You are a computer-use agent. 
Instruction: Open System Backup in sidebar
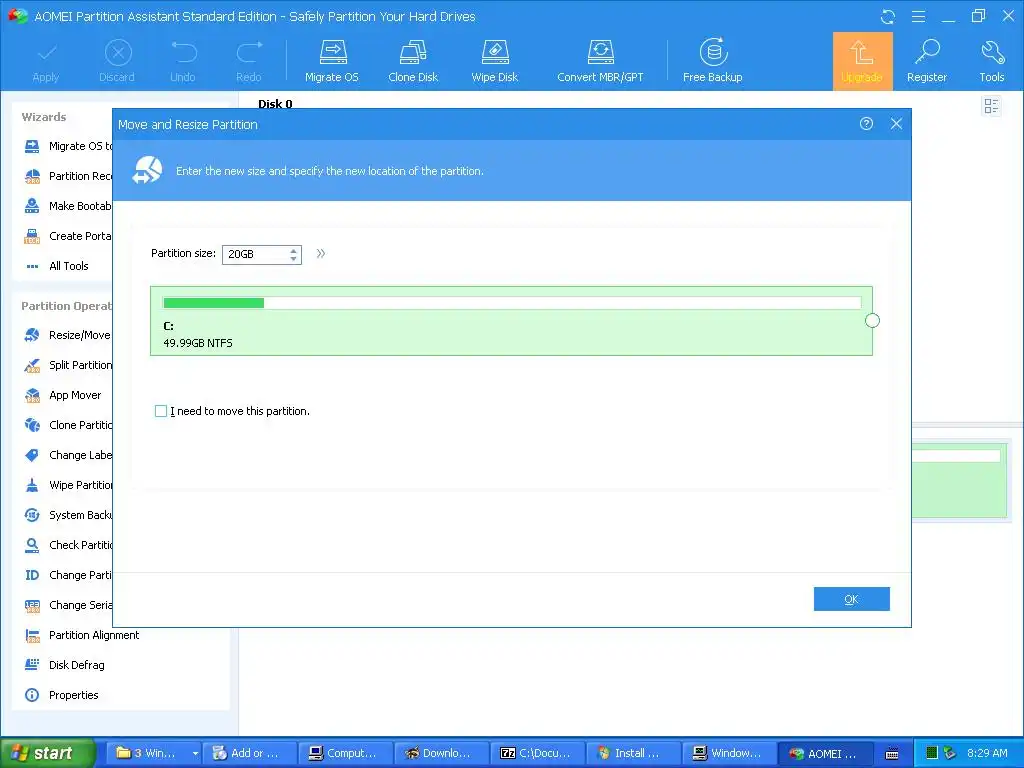coord(68,515)
